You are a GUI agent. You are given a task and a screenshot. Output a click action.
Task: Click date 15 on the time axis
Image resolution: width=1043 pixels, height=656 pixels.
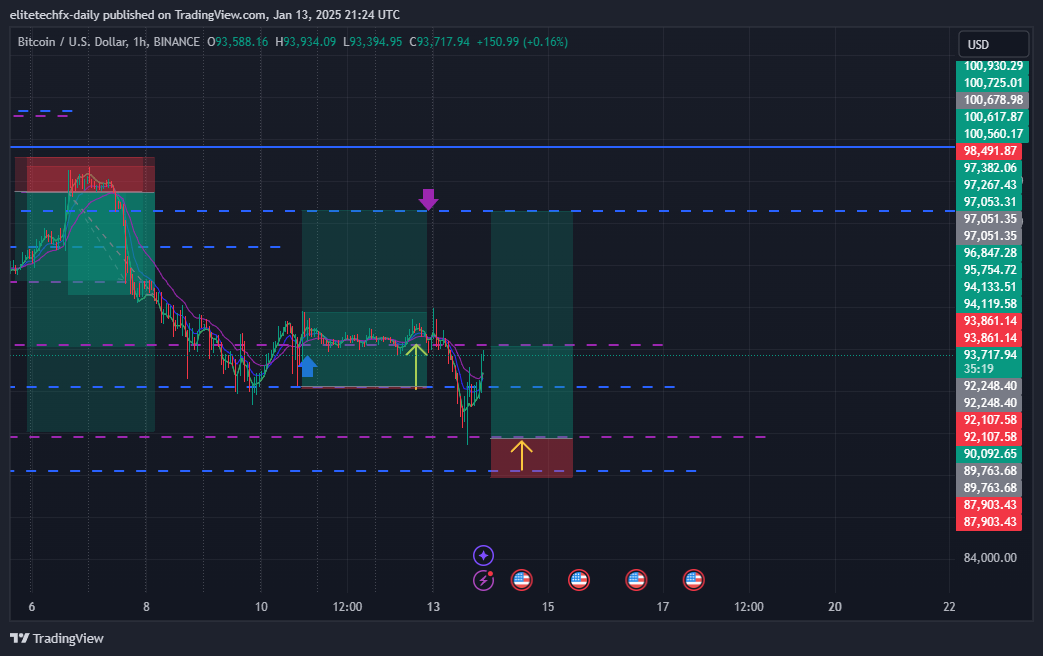pos(548,607)
